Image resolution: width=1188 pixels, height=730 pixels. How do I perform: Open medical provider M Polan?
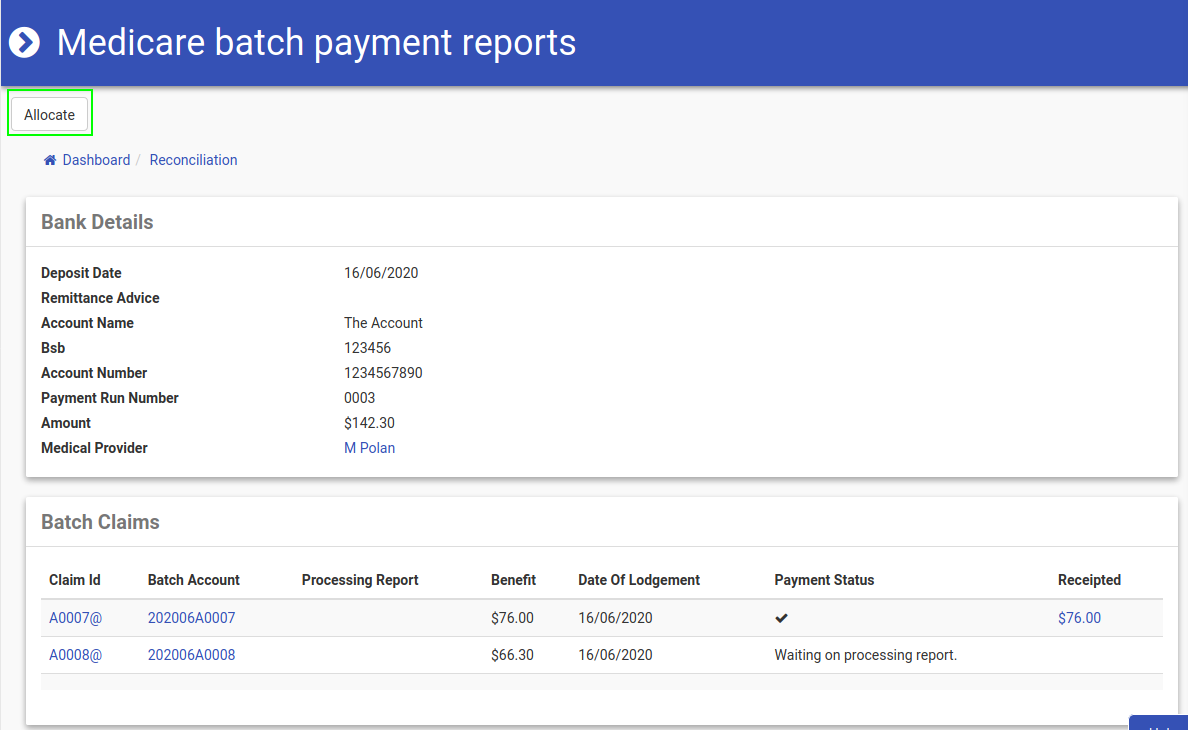[x=369, y=448]
